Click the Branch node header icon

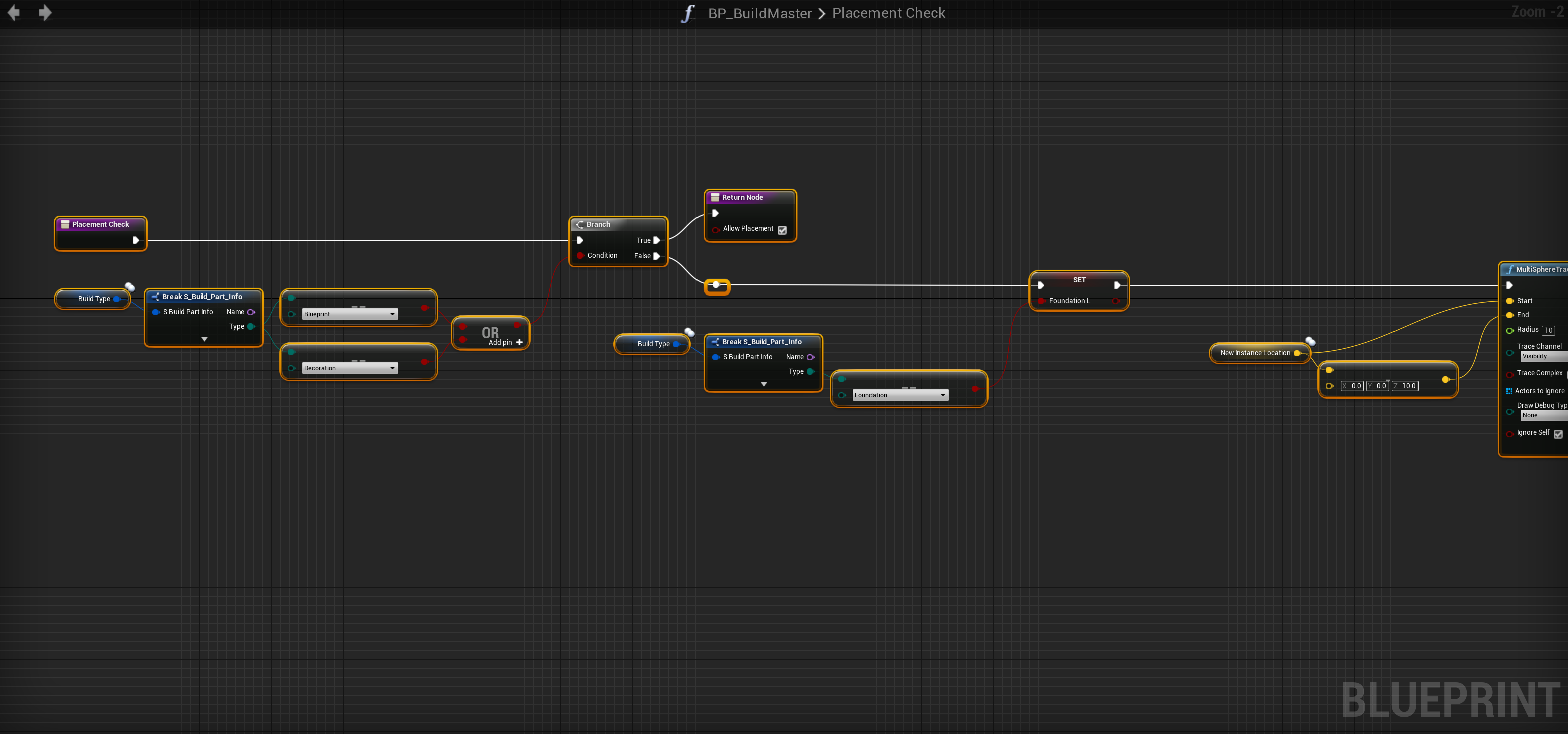pyautogui.click(x=580, y=224)
